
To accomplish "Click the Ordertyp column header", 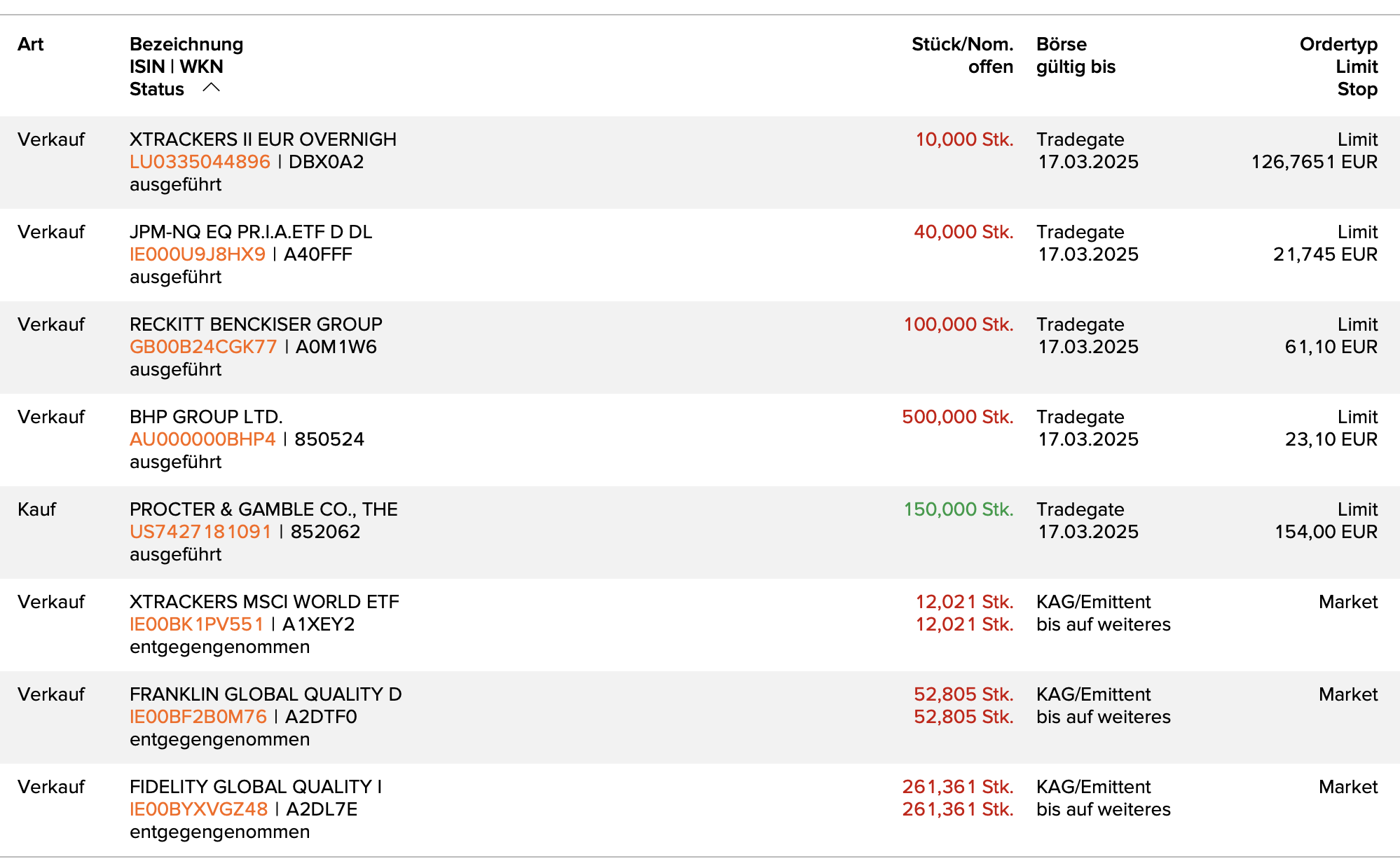I will pyautogui.click(x=1338, y=44).
